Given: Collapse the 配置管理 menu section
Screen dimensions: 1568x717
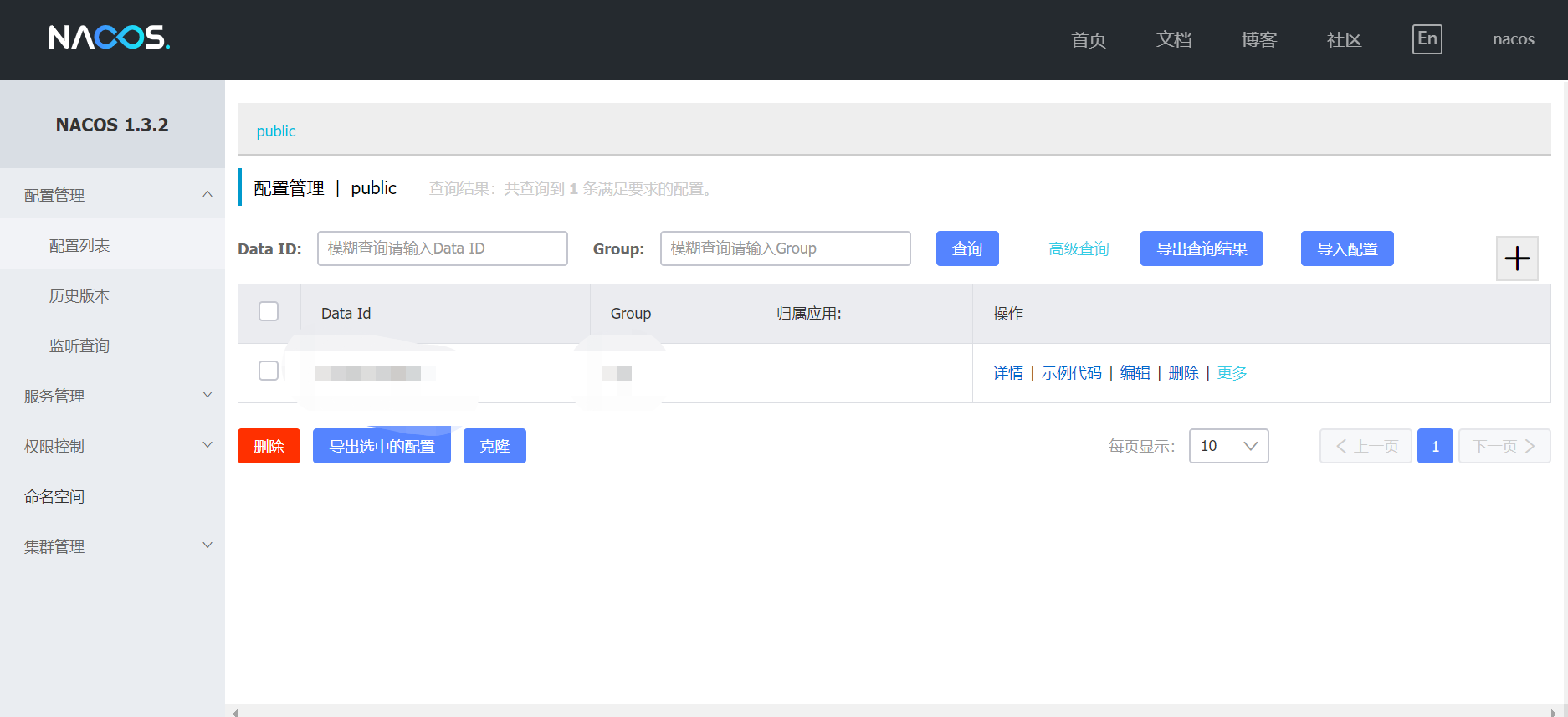Looking at the screenshot, I should point(112,195).
